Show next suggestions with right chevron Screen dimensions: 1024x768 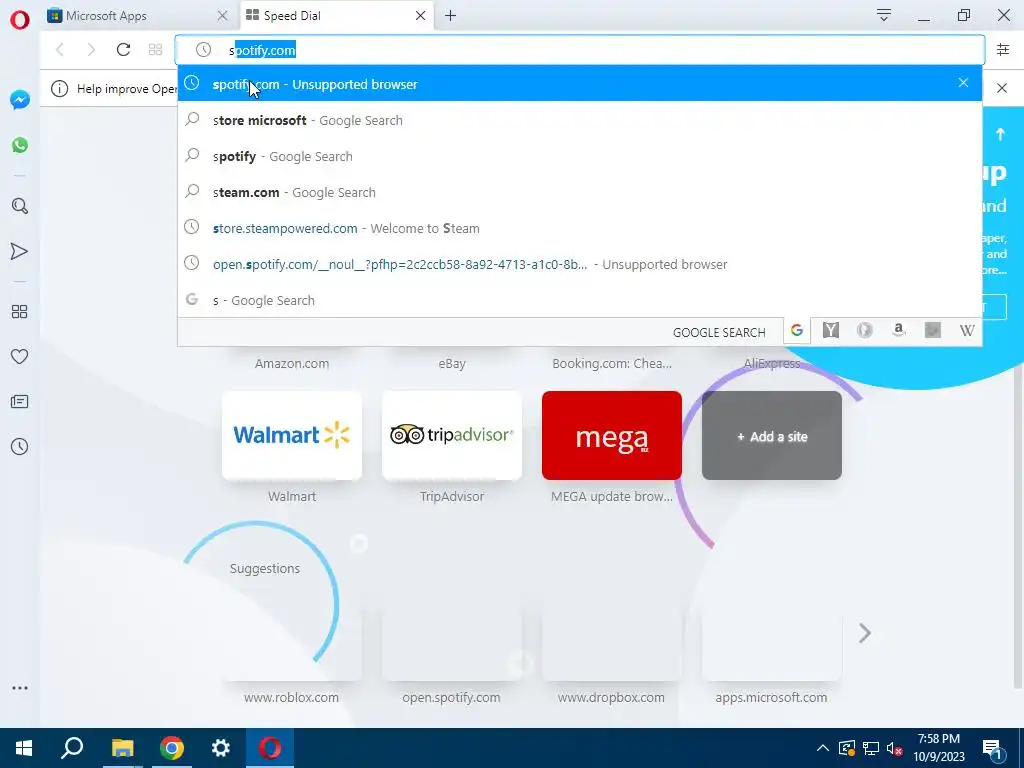[865, 633]
